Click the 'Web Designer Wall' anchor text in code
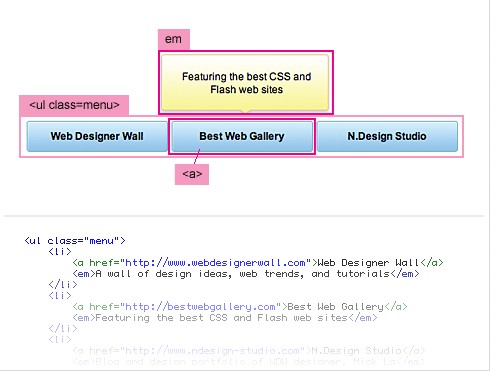Image resolution: width=491 pixels, height=371 pixels. [x=368, y=263]
